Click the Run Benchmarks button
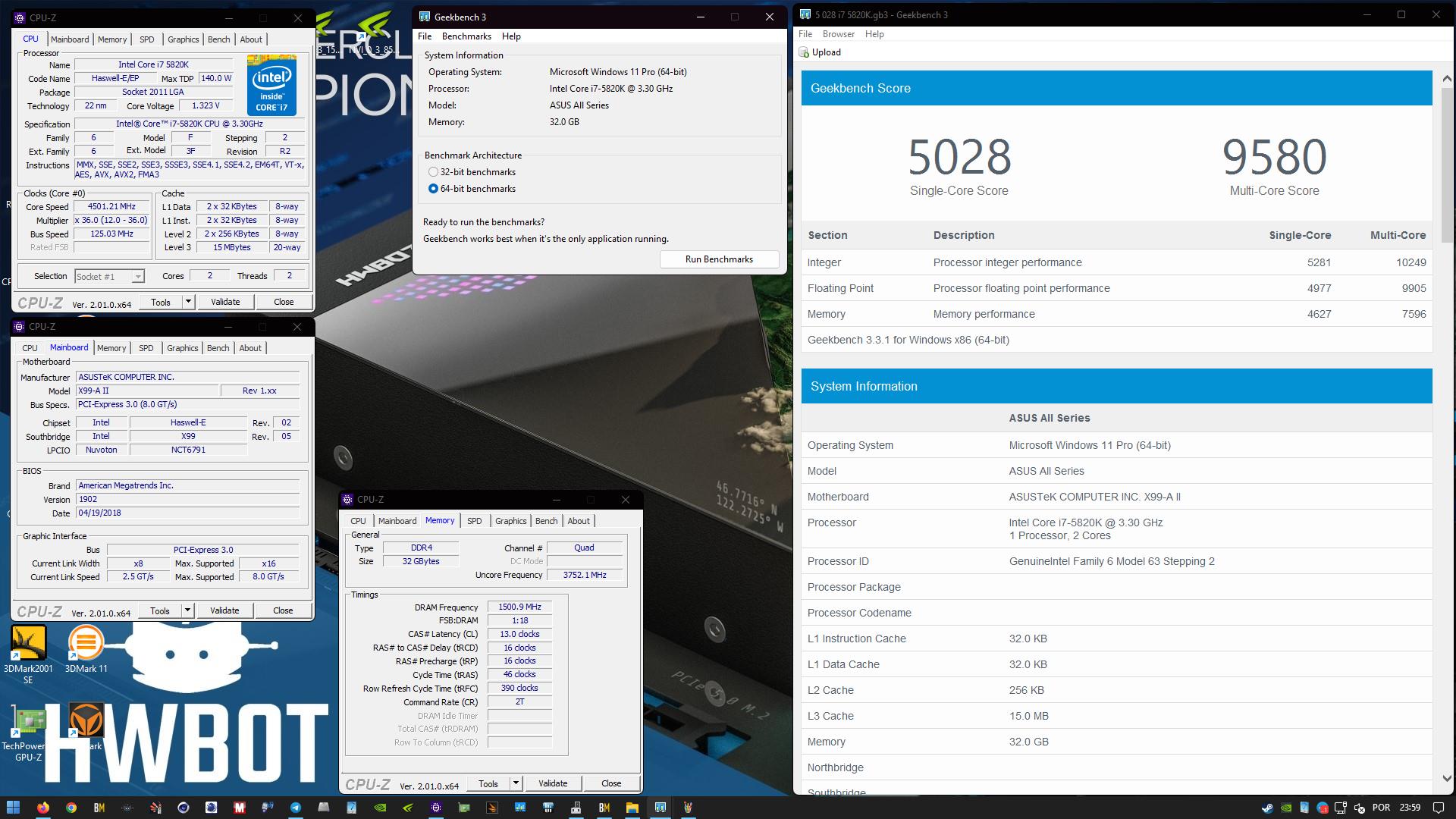The image size is (1456, 819). 719,259
